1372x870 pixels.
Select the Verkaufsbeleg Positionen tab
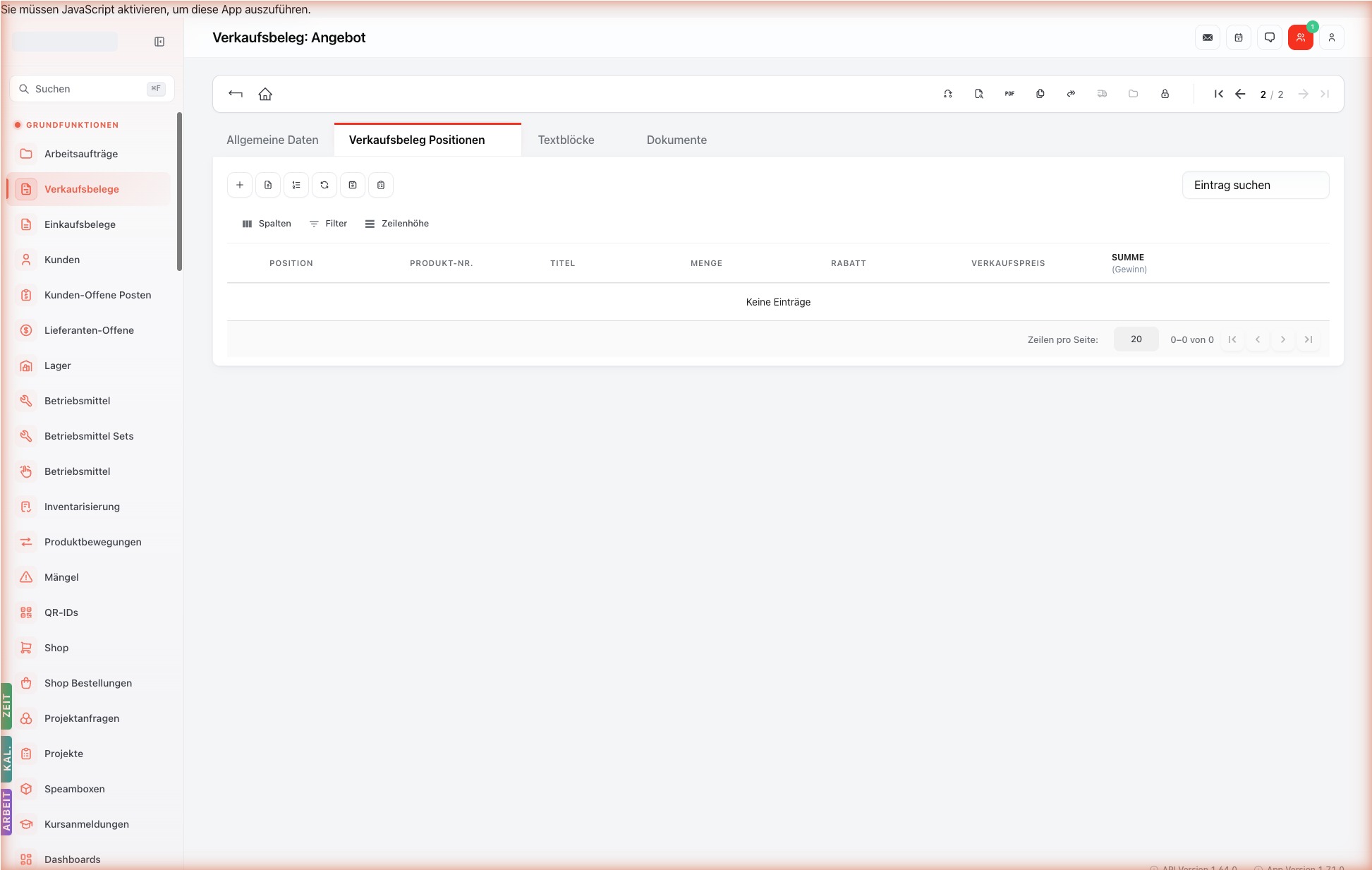point(427,140)
